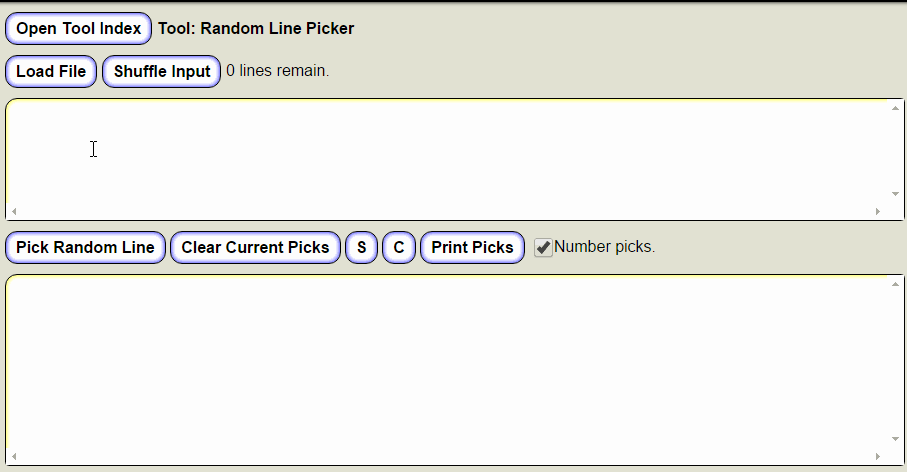Viewport: 907px width, 472px height.
Task: Pick a random line
Action: [85, 248]
